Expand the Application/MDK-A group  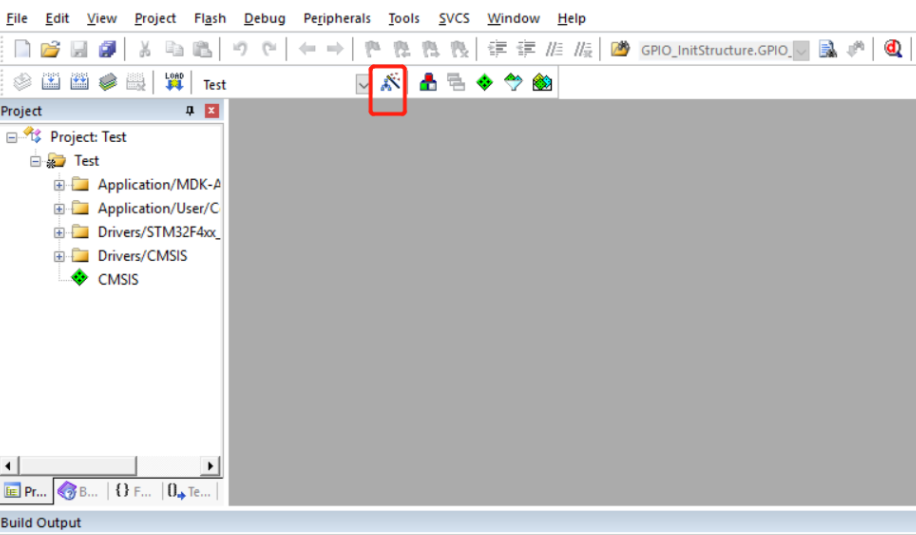tap(59, 185)
